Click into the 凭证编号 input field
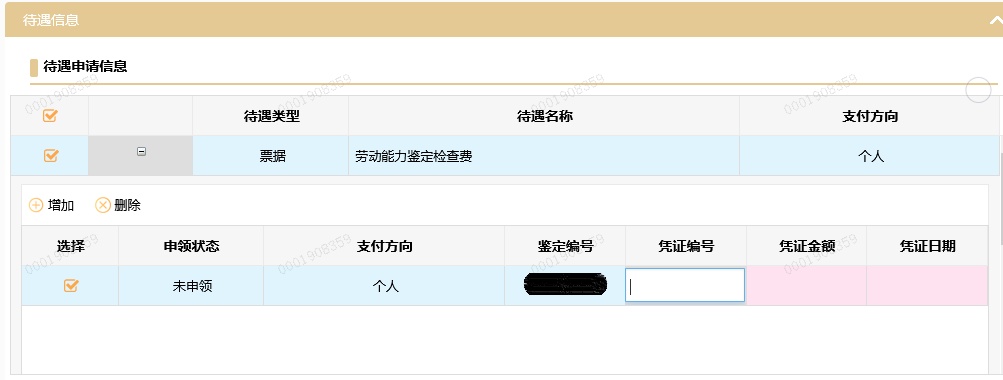 pyautogui.click(x=685, y=285)
